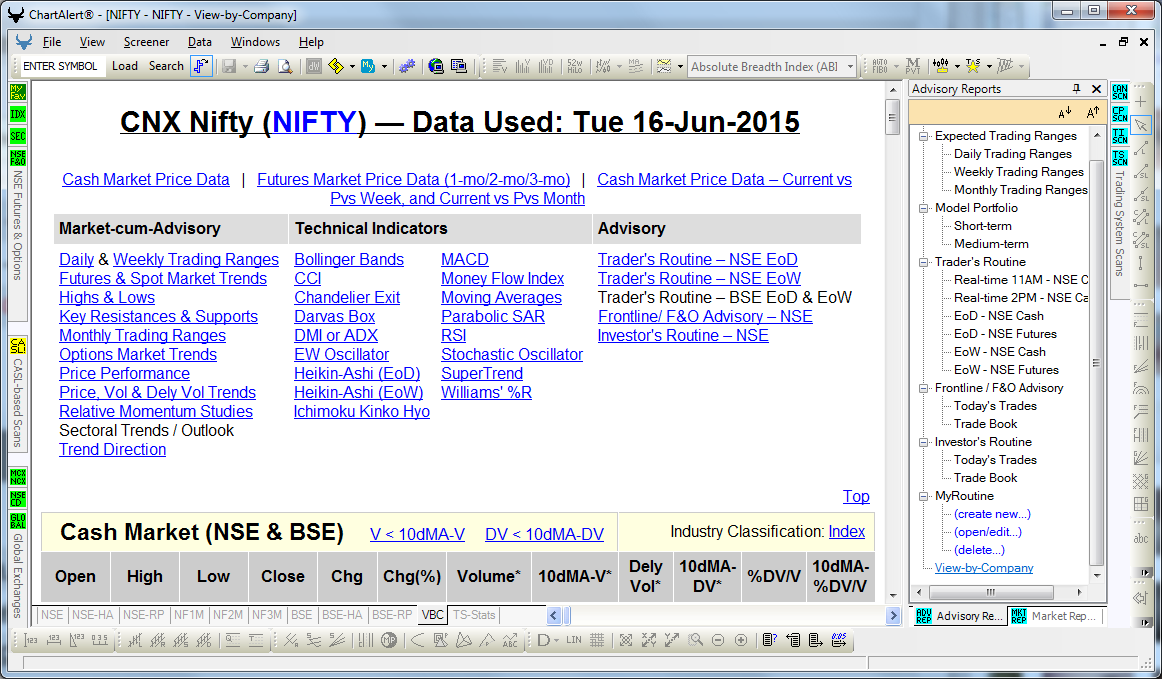Collapse the Trader's Routine tree node
The height and width of the screenshot is (679, 1162).
tap(923, 262)
